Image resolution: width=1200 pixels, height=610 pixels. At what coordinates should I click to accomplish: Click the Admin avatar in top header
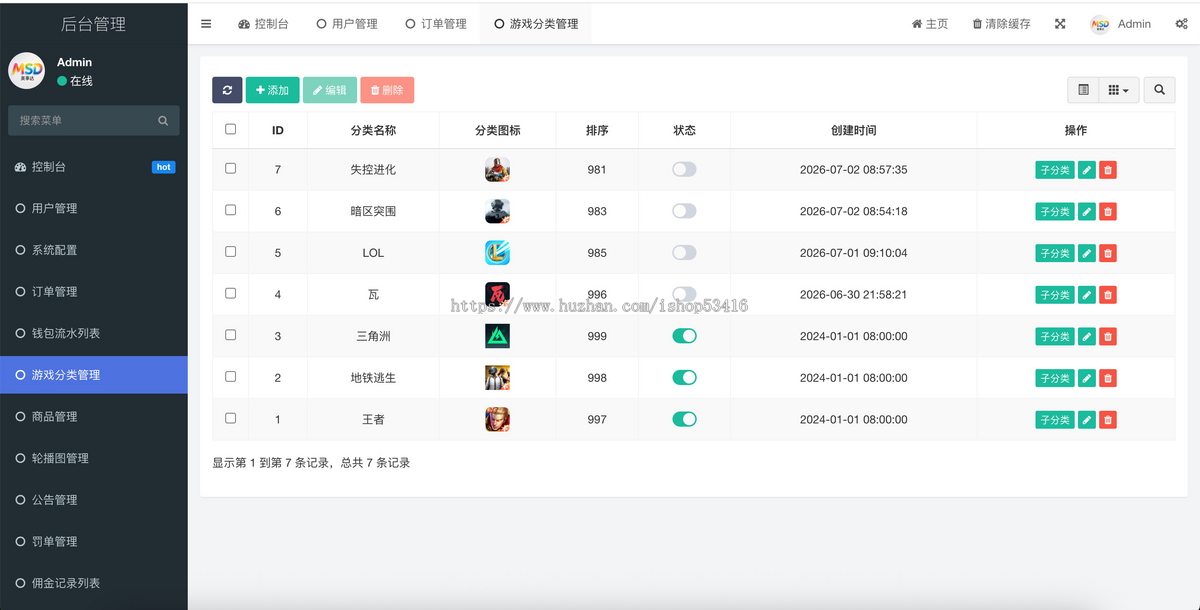coord(1100,24)
